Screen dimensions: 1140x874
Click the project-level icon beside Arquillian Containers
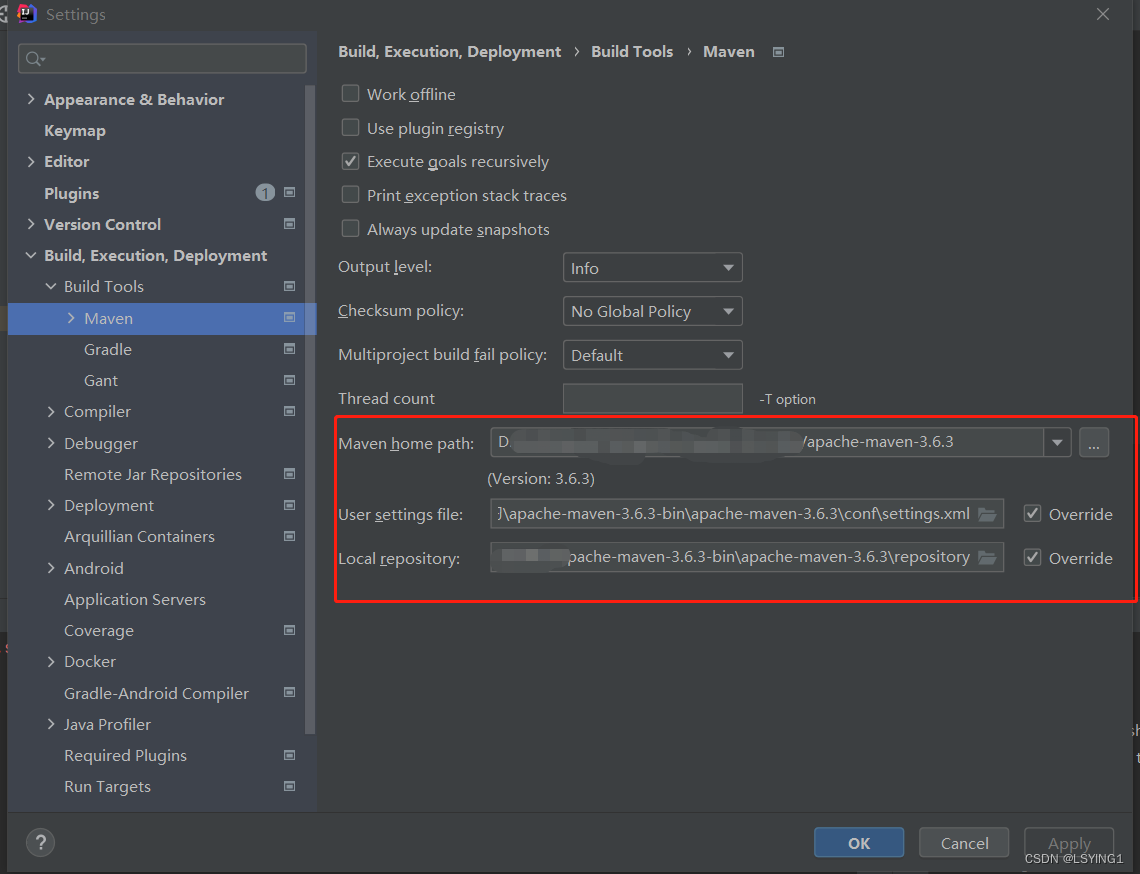click(289, 537)
